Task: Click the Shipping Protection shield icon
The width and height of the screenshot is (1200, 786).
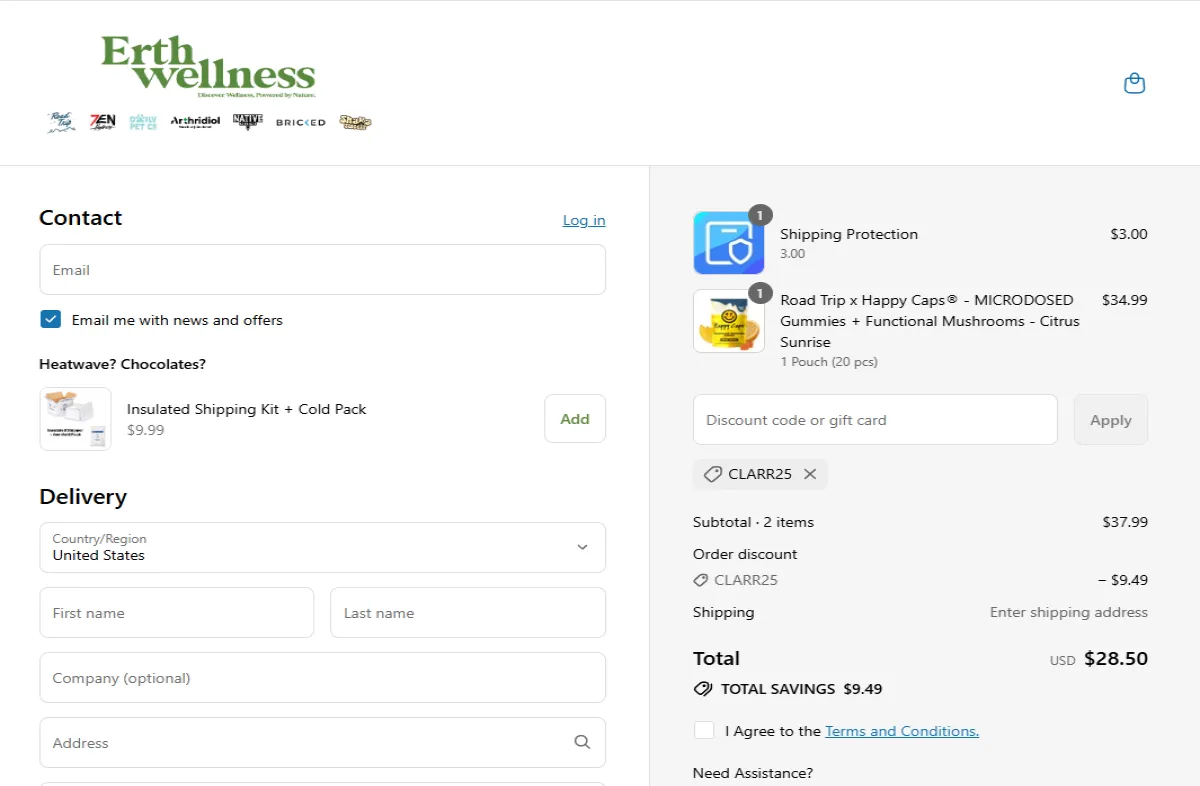Action: click(728, 243)
